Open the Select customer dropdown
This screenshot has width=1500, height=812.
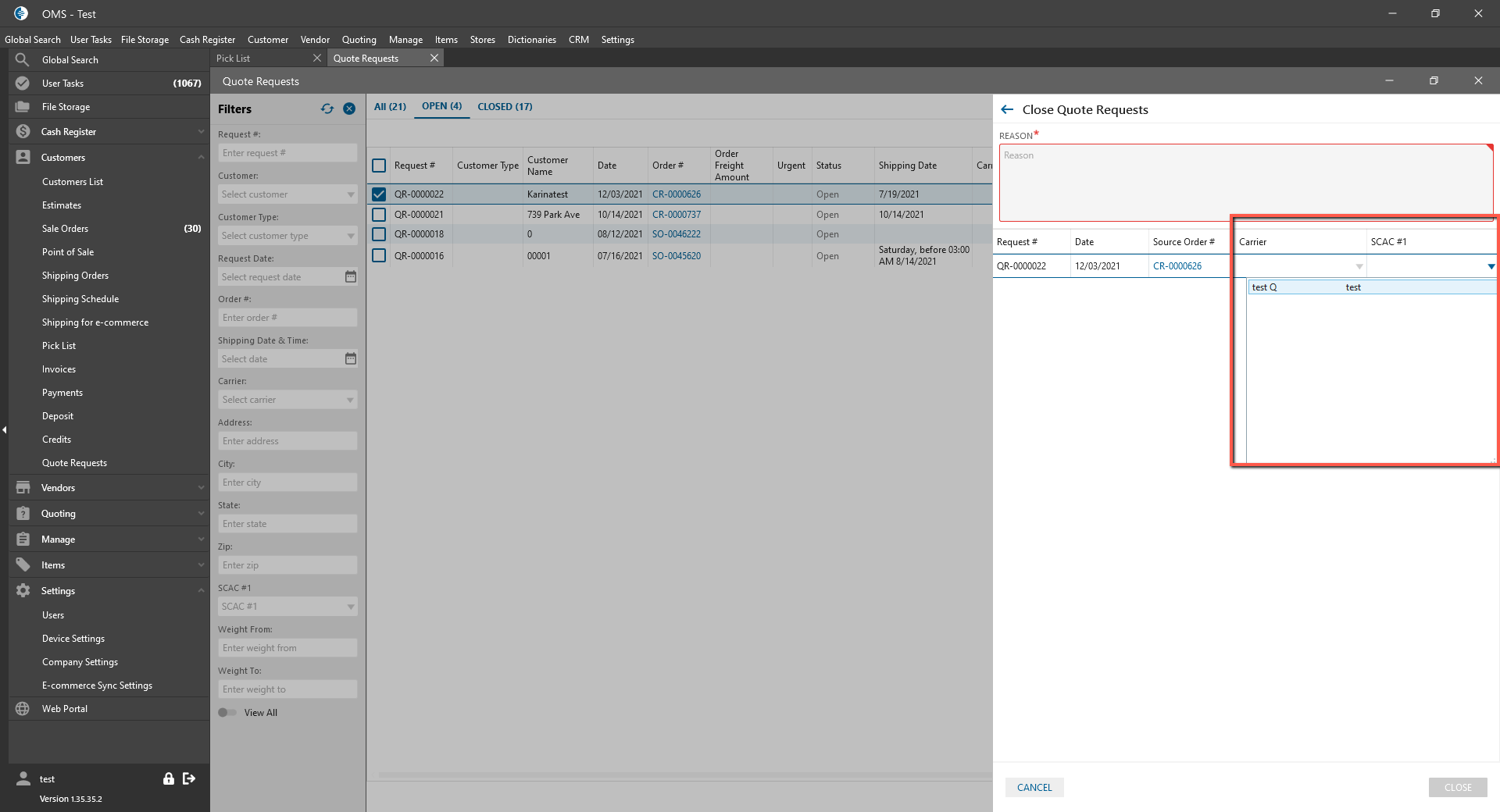pyautogui.click(x=287, y=194)
